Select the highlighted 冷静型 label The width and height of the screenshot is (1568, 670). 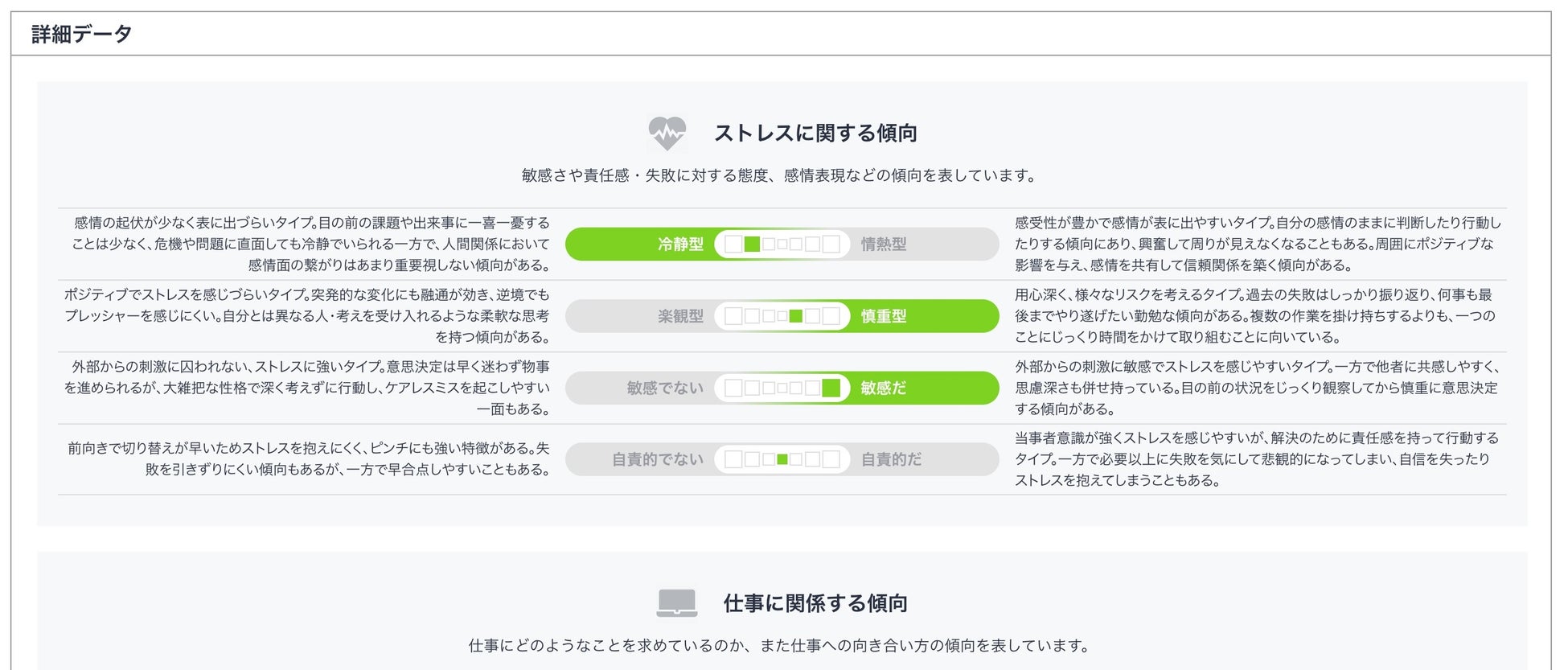[680, 244]
